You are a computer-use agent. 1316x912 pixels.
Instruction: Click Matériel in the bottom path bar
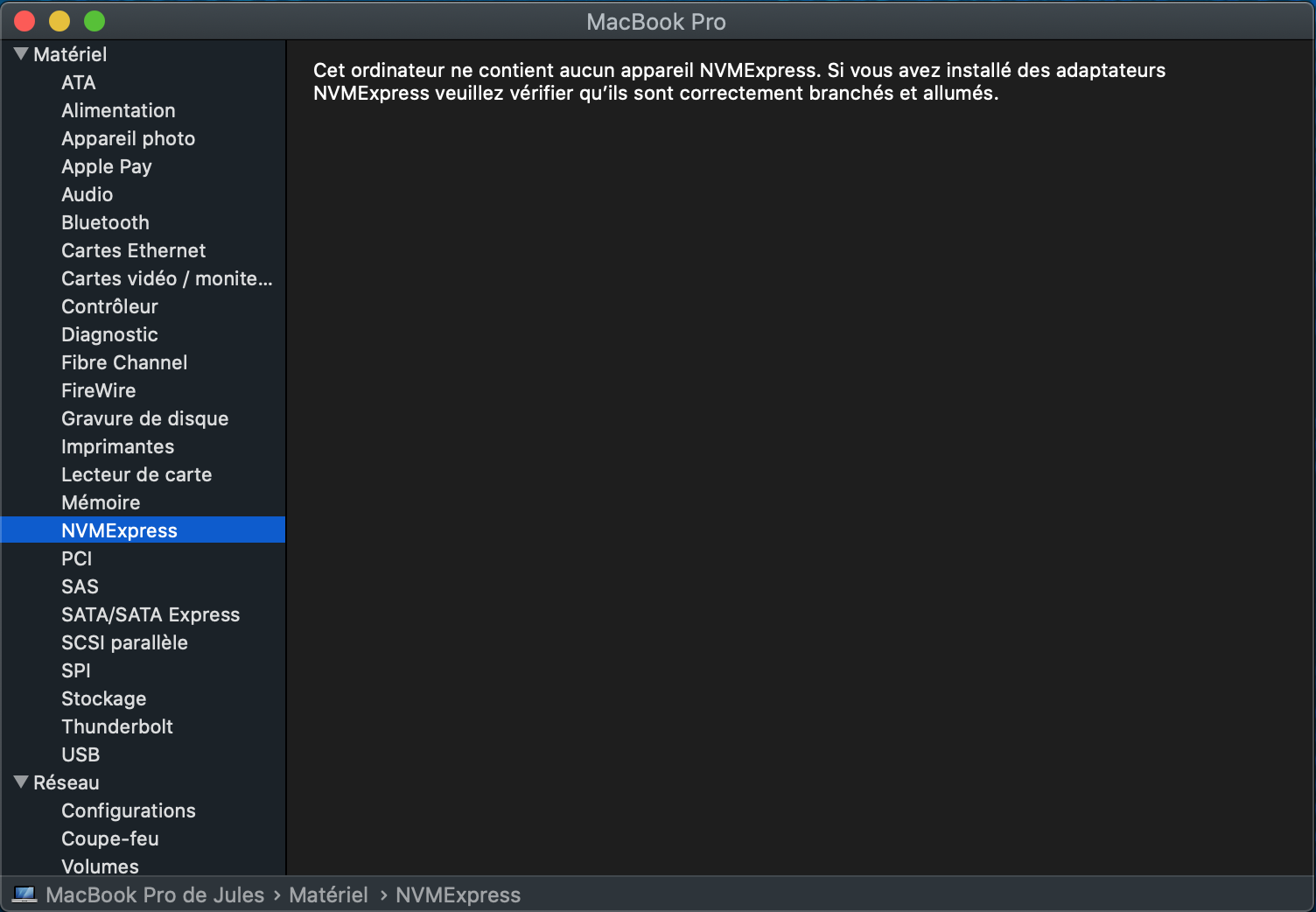[x=329, y=894]
